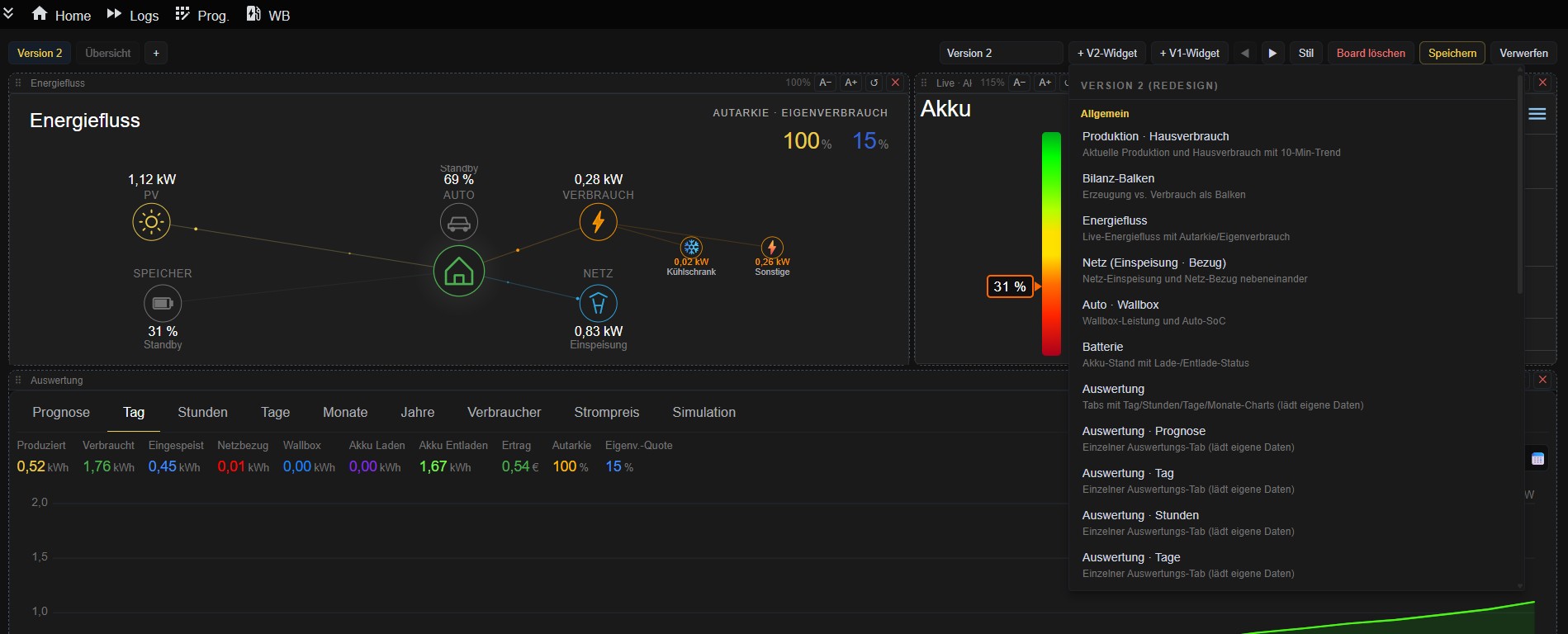Add the Batterie widget
1568x634 pixels.
point(1293,354)
